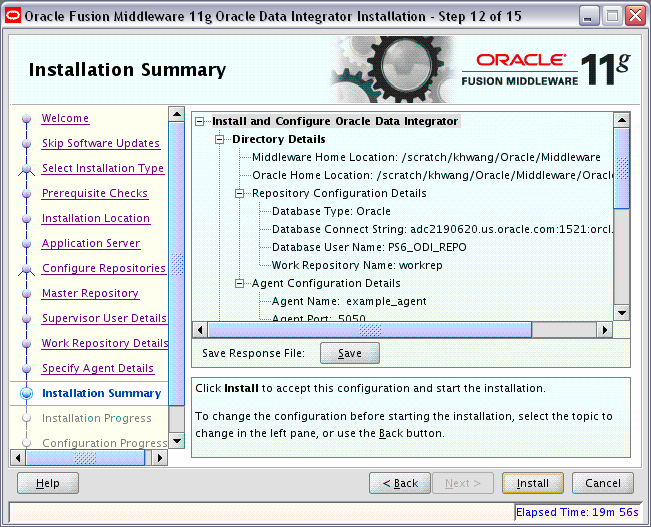Image resolution: width=651 pixels, height=527 pixels.
Task: Click the step list scroll down arrow
Action: click(177, 441)
